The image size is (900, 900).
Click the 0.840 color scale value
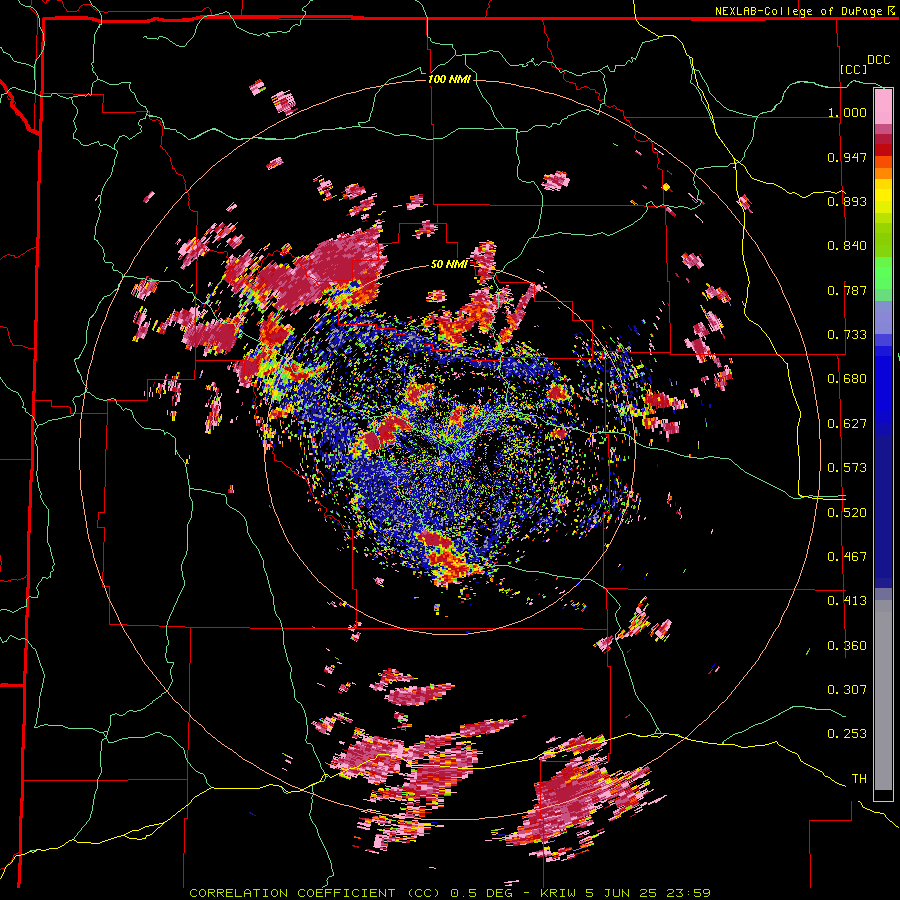(x=847, y=246)
